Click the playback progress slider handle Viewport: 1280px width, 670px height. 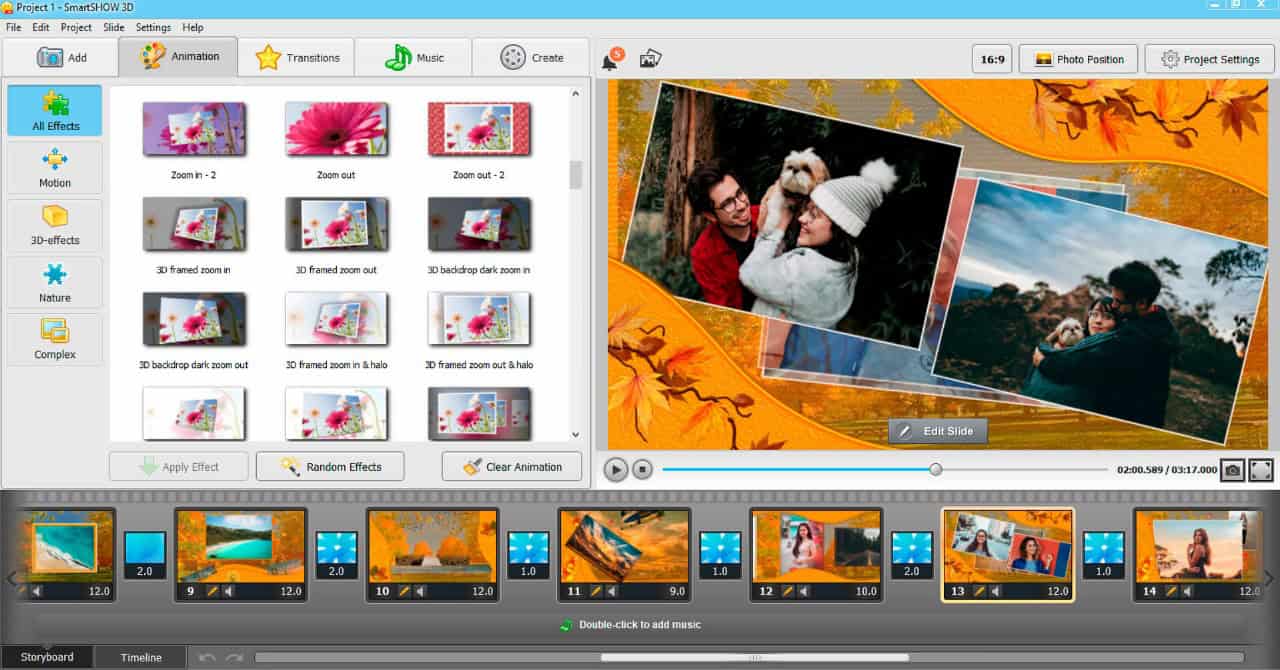[935, 469]
